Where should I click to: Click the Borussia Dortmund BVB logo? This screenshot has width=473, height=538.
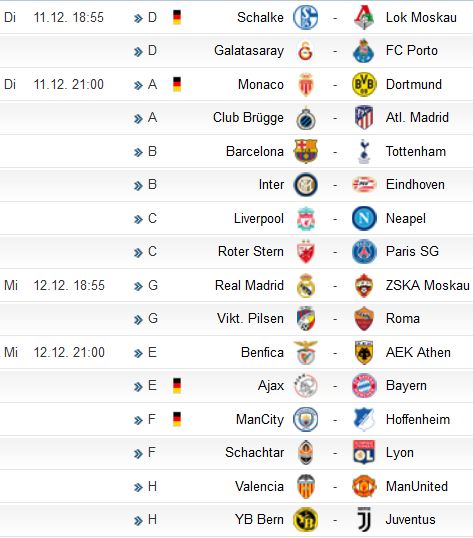click(364, 84)
